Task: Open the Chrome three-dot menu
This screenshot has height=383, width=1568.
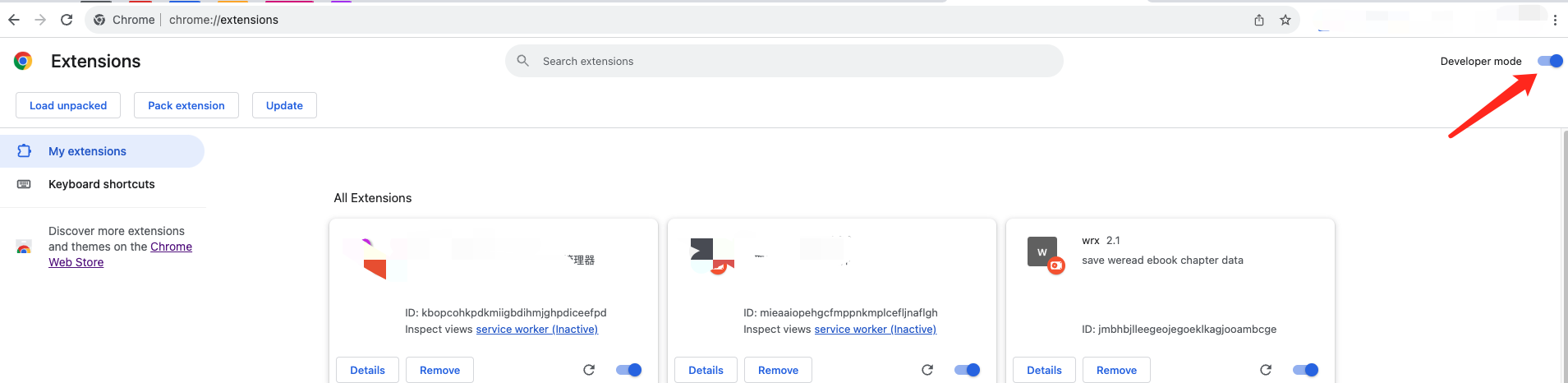Action: coord(1555,20)
